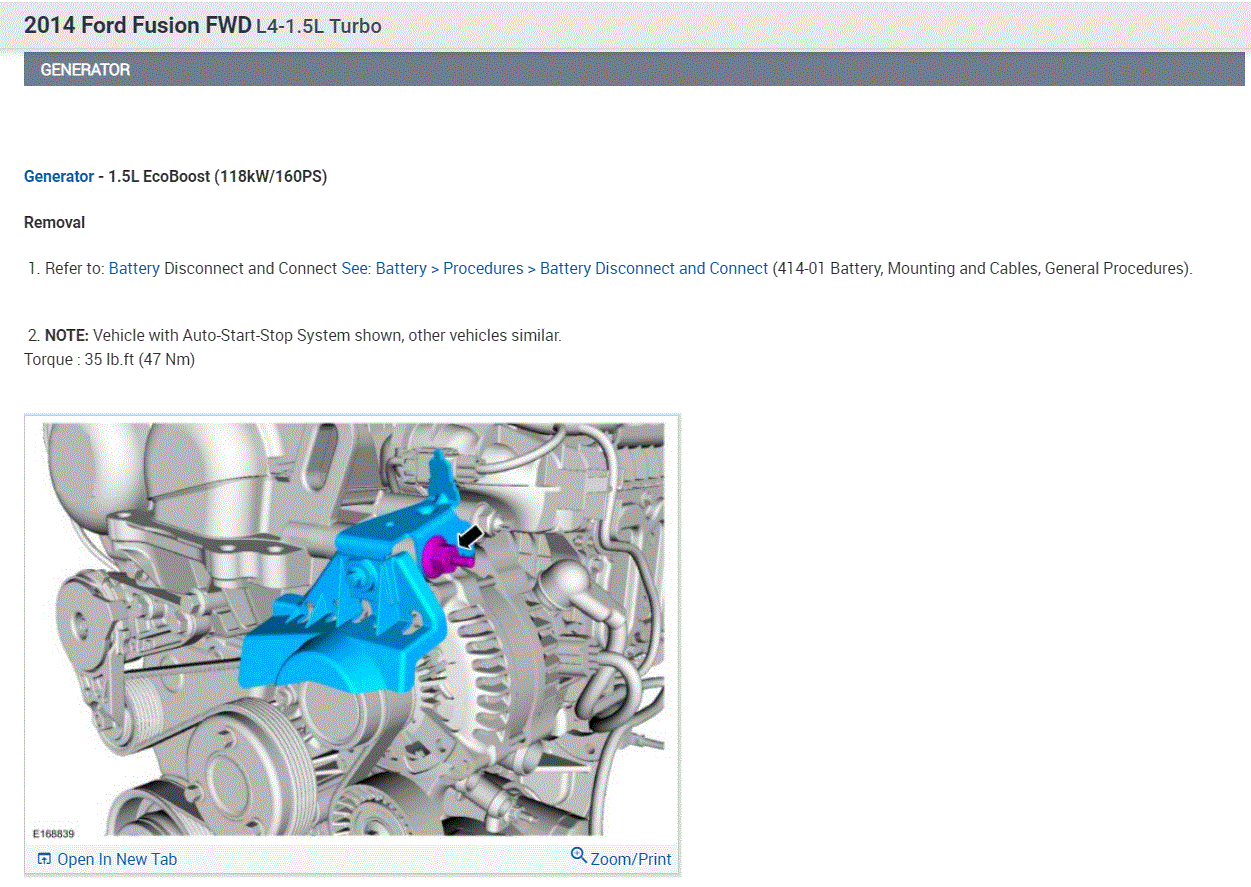Open the Generator link in the heading
Screen dimensions: 1251x887
59,176
